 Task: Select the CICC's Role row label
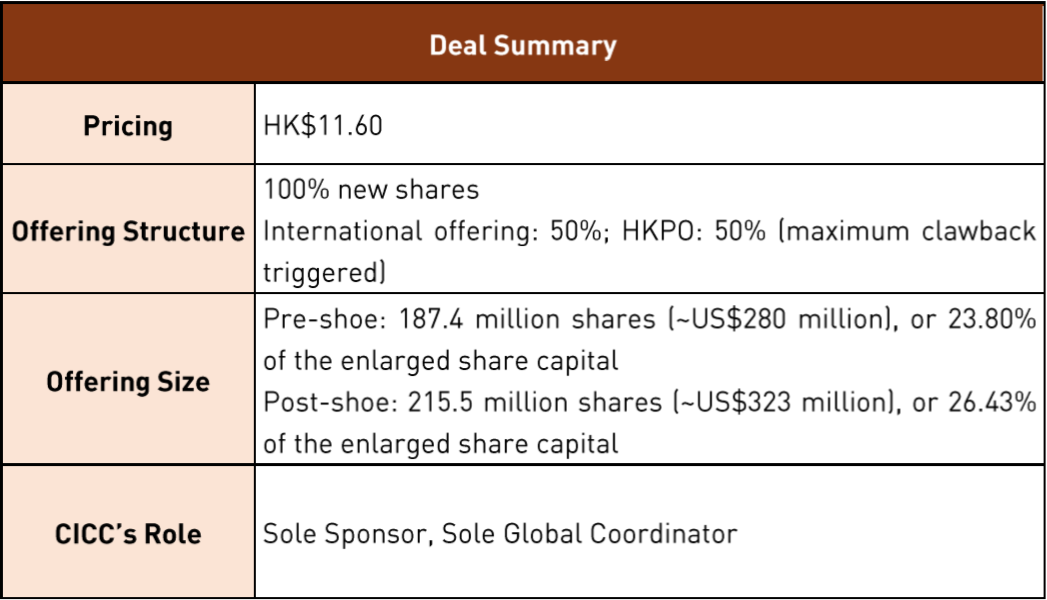click(128, 534)
